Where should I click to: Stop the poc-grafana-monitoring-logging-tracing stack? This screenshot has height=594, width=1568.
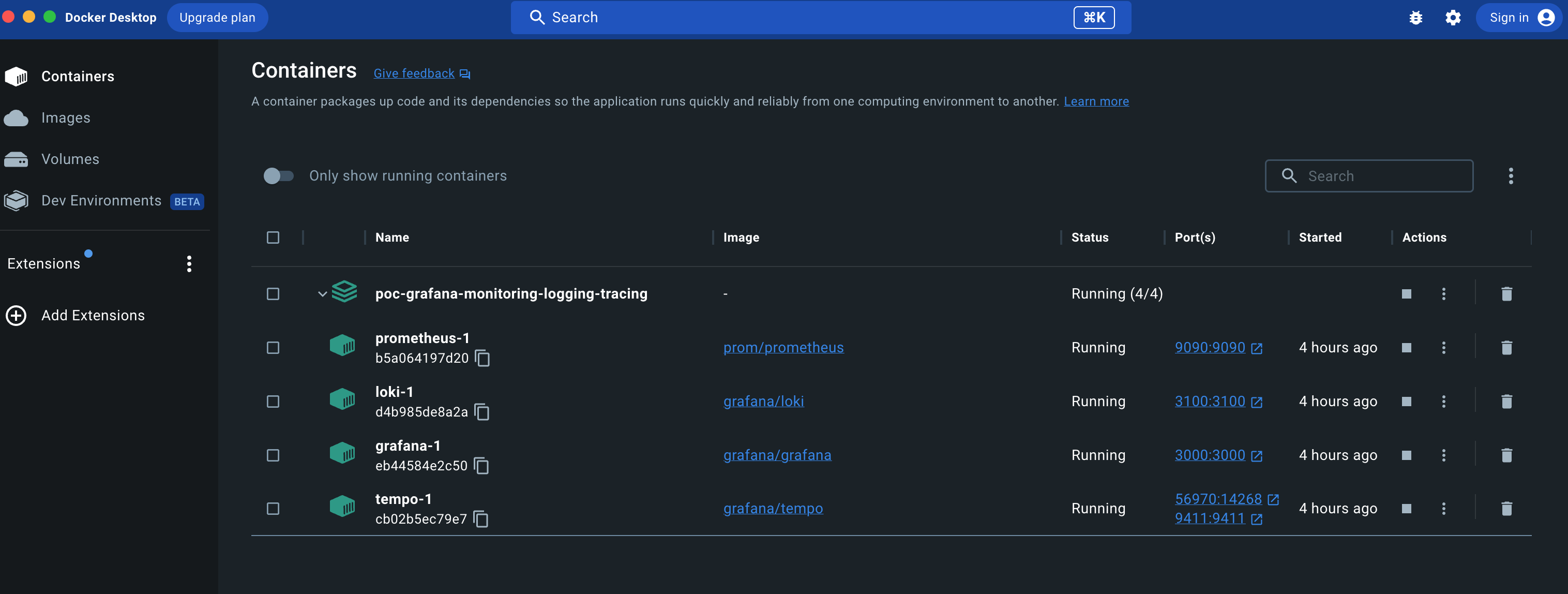pyautogui.click(x=1406, y=294)
